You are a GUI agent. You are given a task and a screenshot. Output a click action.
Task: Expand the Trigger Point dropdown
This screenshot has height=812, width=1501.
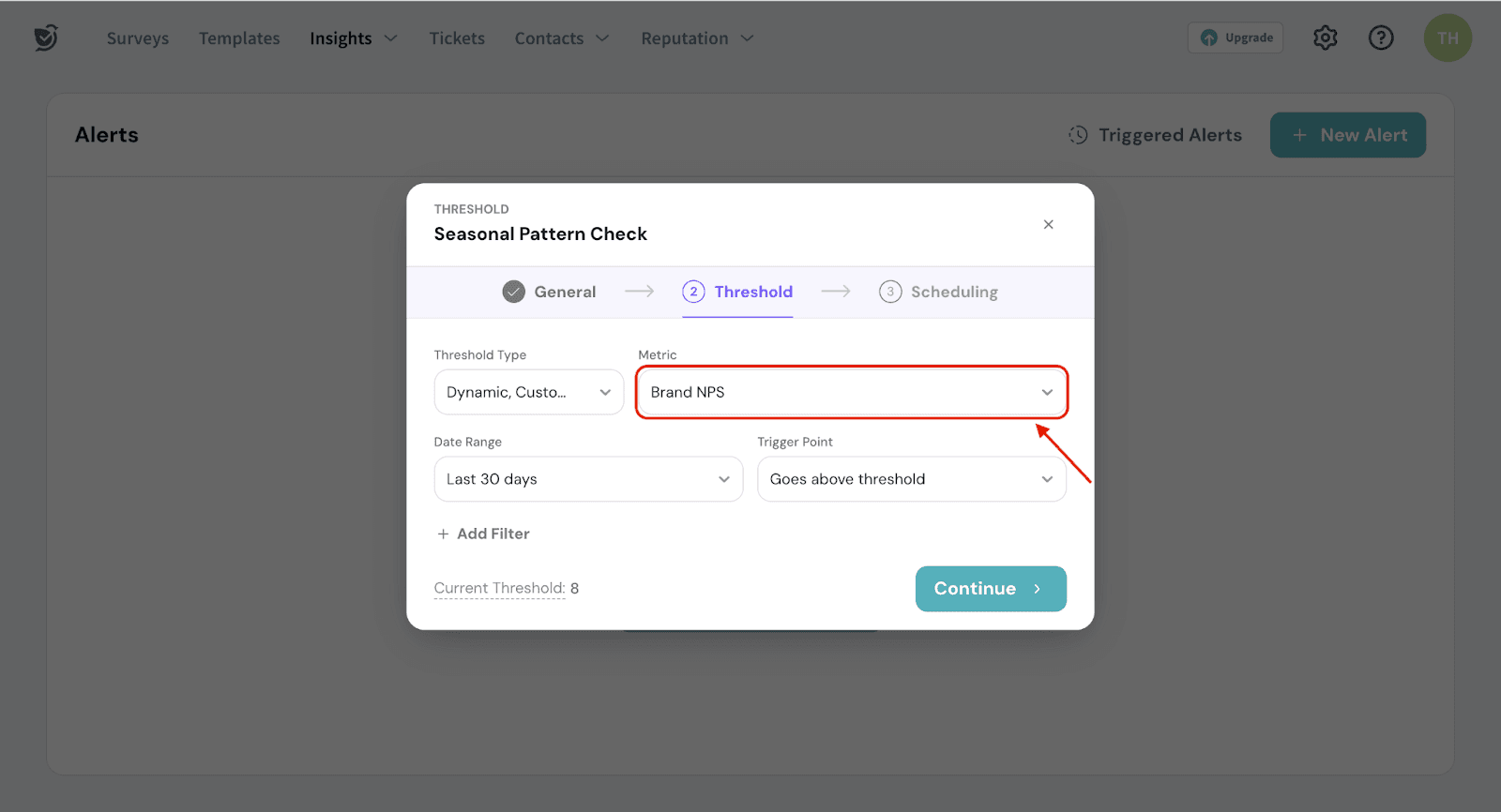pyautogui.click(x=911, y=479)
